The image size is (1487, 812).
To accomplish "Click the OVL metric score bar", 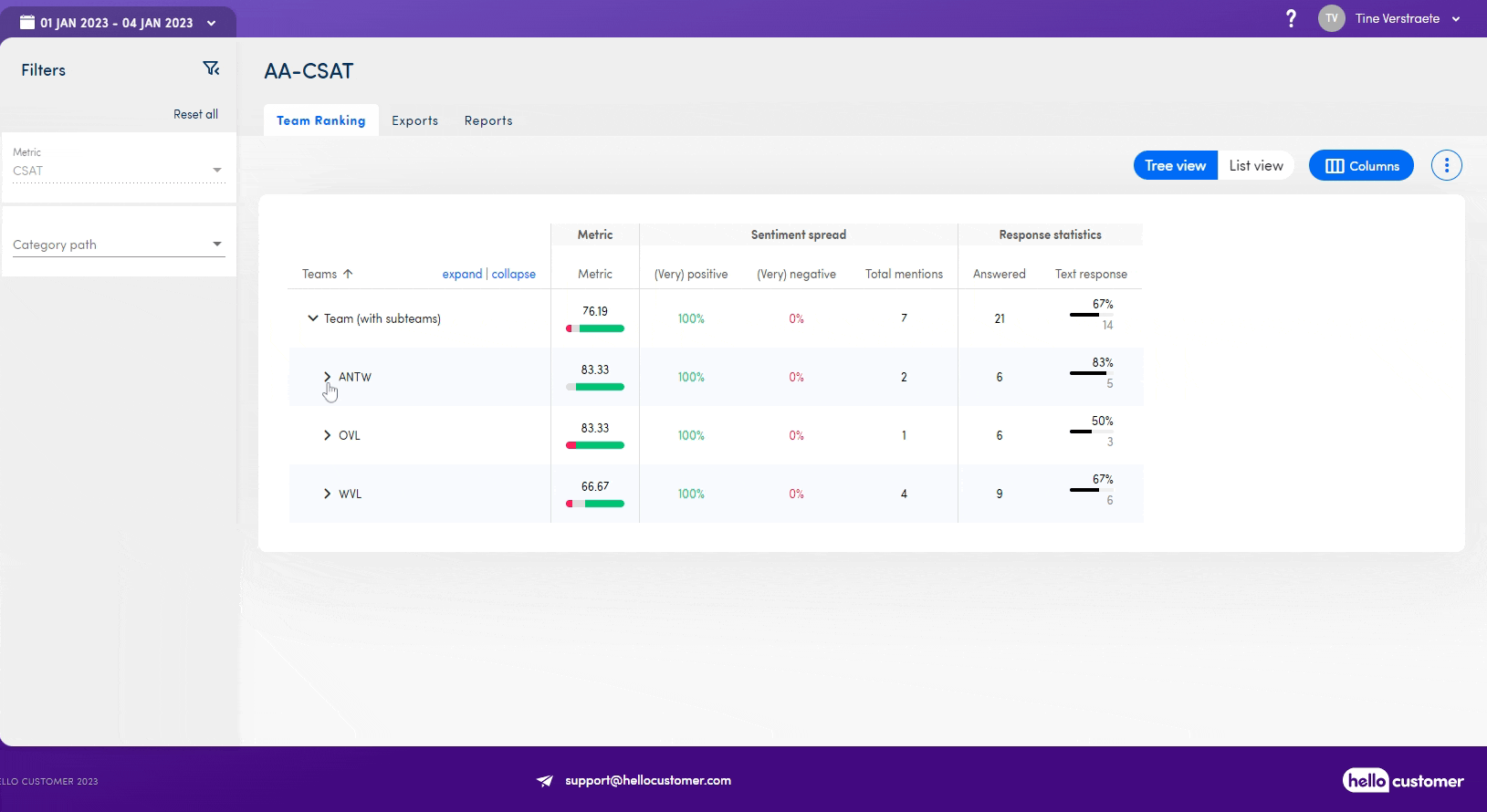I will [595, 445].
